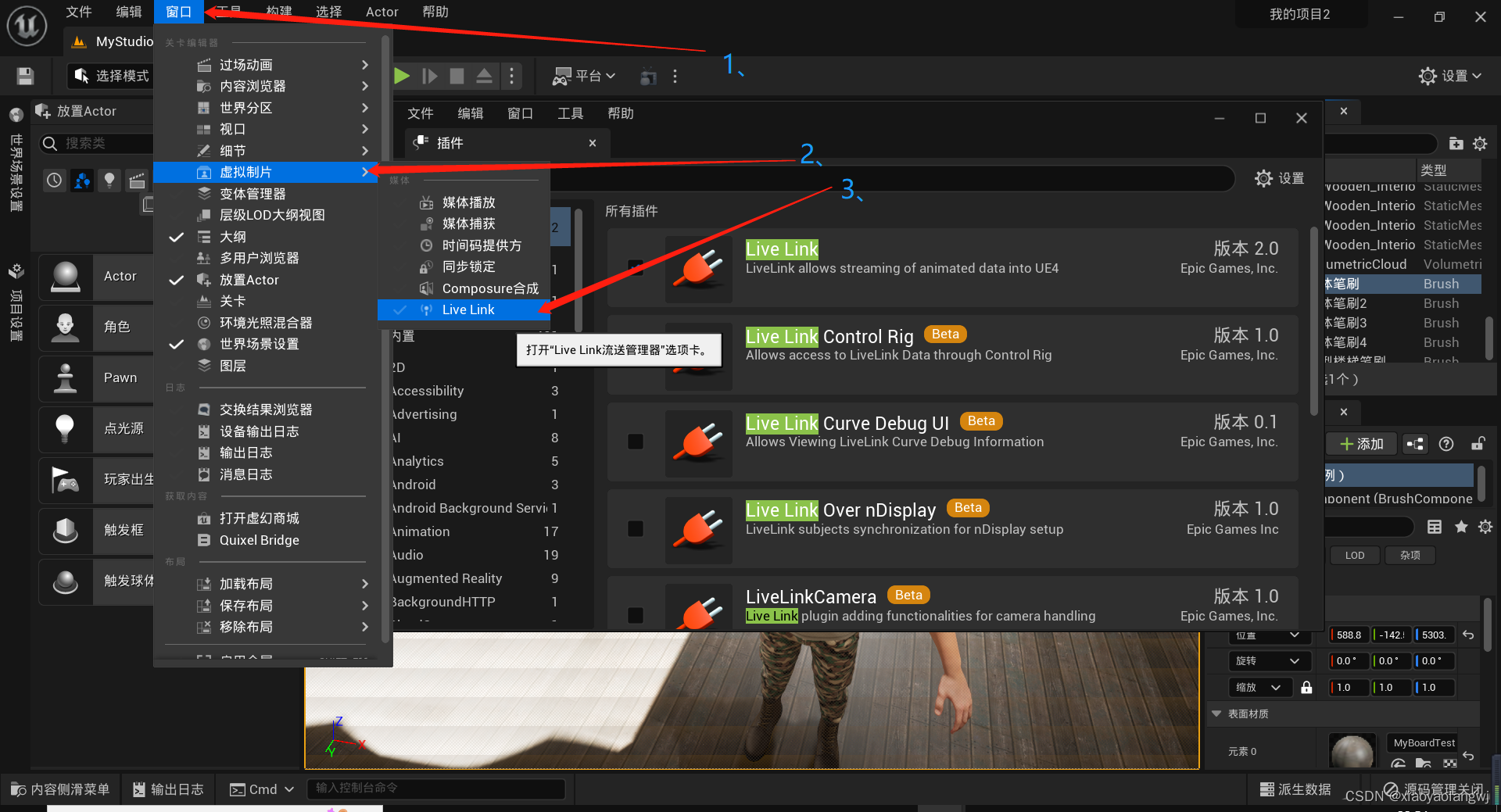The width and height of the screenshot is (1501, 812).
Task: Open the Platforms dropdown
Action: click(x=584, y=76)
